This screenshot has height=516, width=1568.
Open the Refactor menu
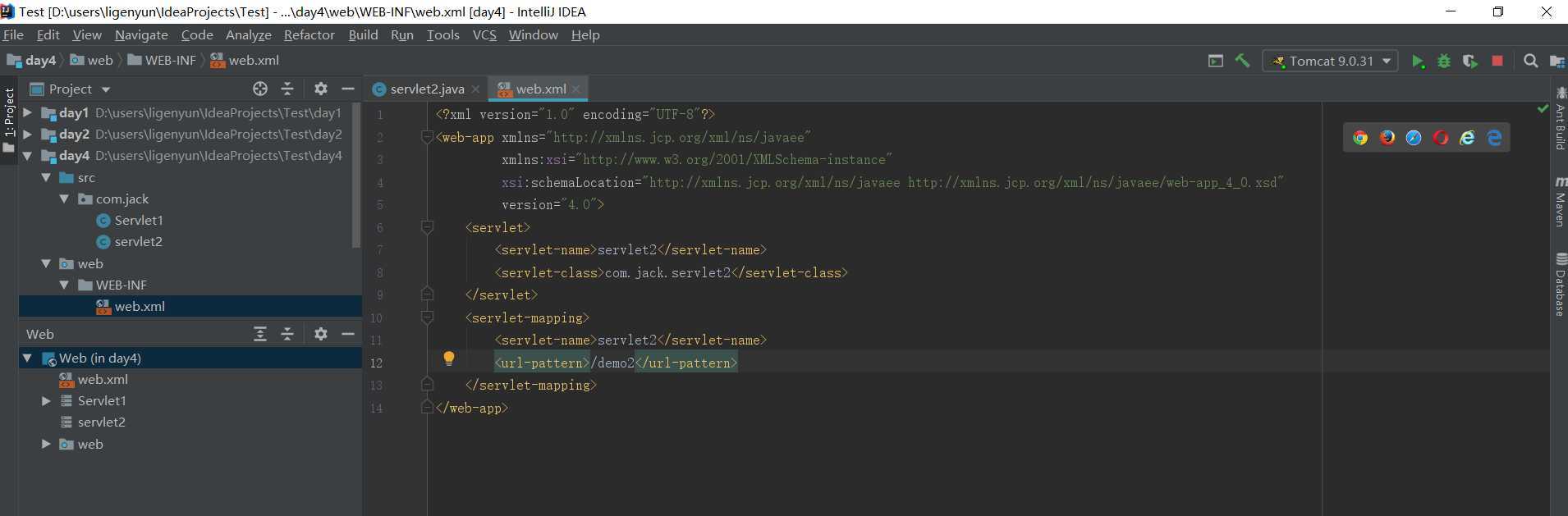point(309,34)
